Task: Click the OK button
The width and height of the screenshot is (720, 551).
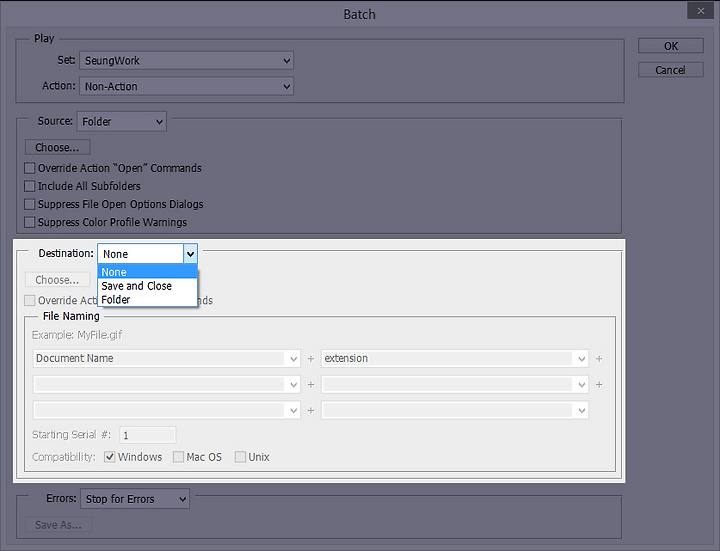Action: click(x=670, y=46)
